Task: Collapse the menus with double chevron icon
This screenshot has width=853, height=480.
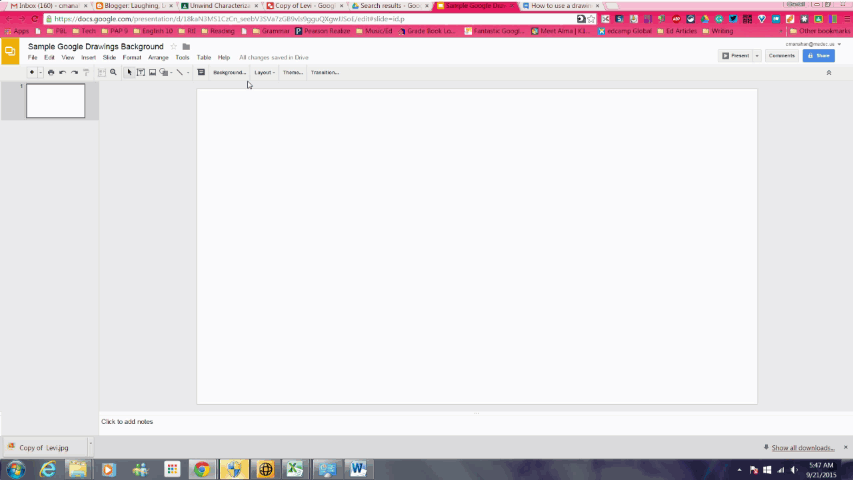Action: pyautogui.click(x=829, y=72)
